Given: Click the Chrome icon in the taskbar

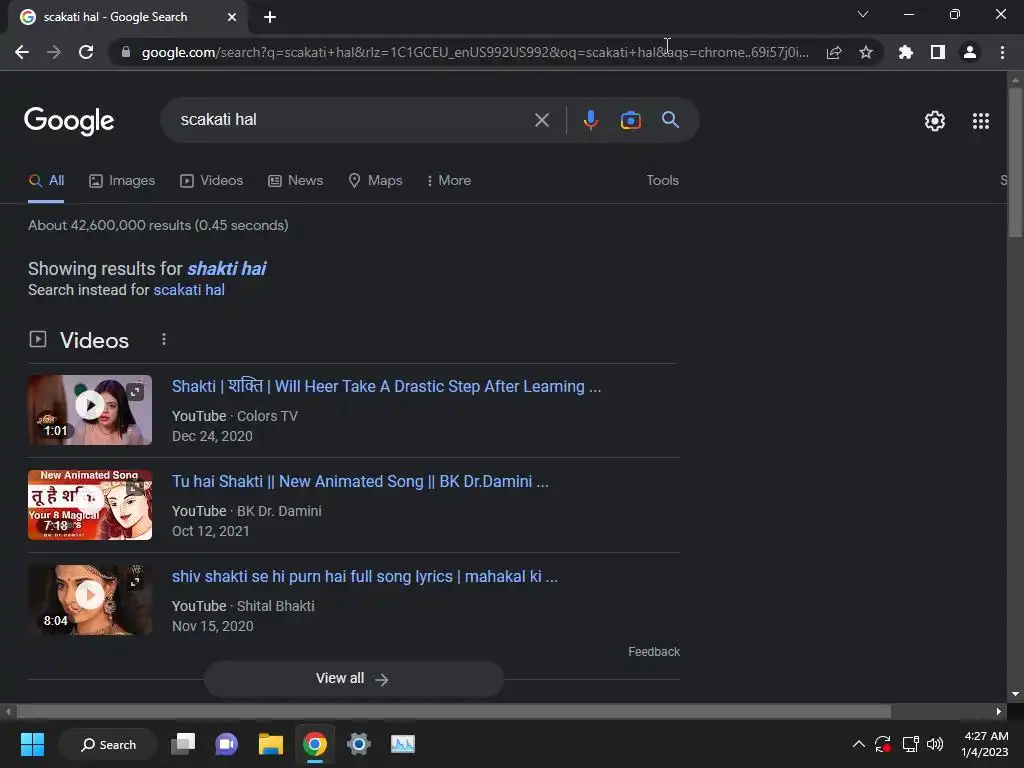Looking at the screenshot, I should click(x=315, y=744).
